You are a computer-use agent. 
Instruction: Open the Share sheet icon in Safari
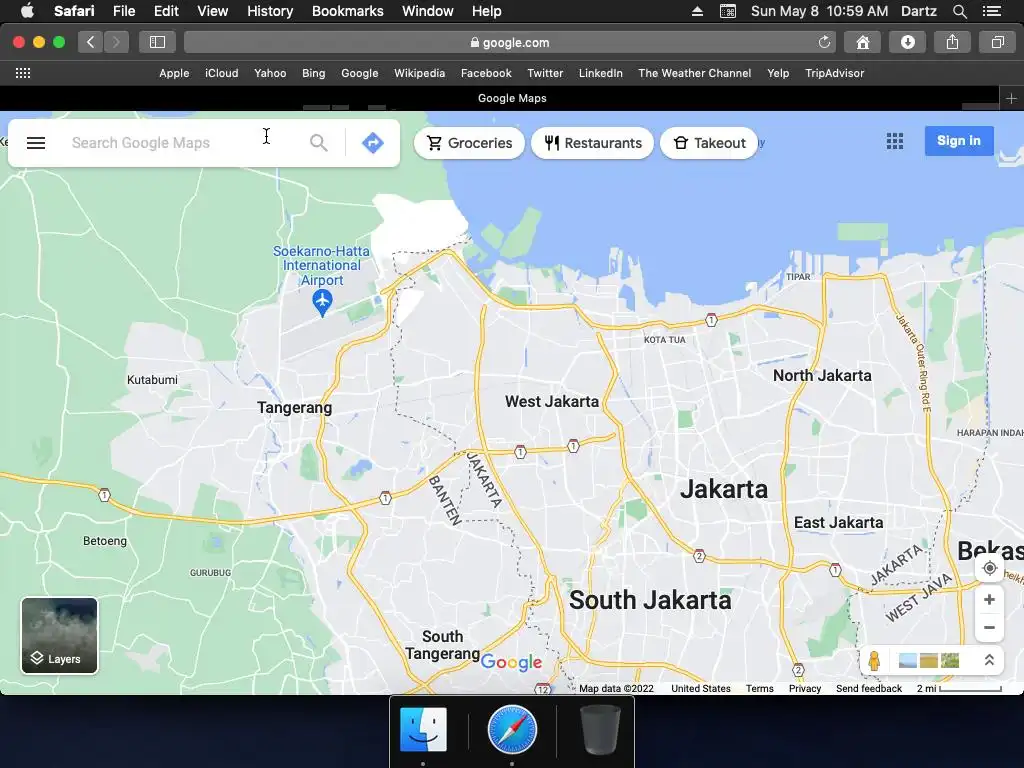pos(953,42)
